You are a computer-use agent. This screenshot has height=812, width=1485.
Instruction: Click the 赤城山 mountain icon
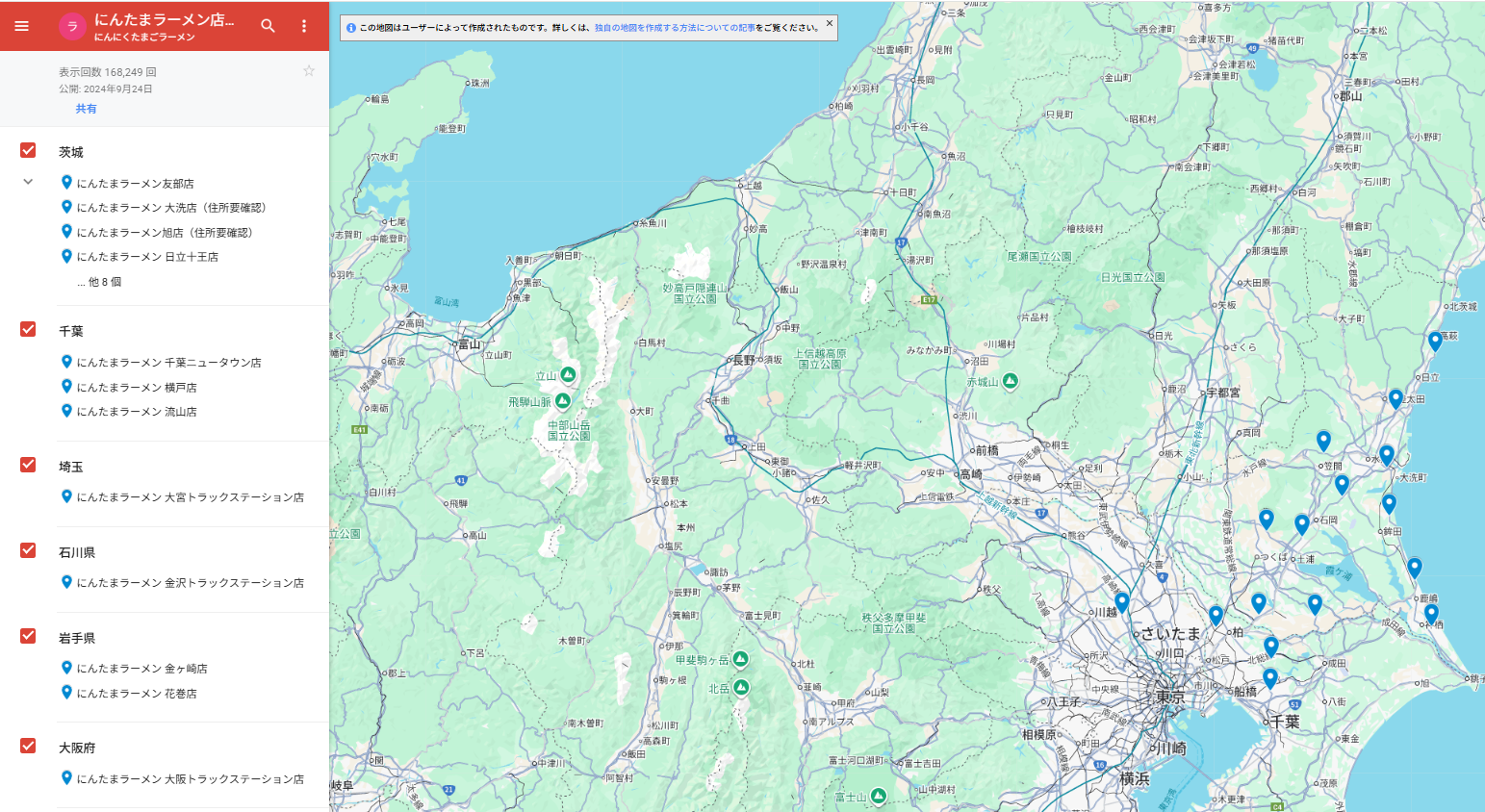click(x=1010, y=381)
